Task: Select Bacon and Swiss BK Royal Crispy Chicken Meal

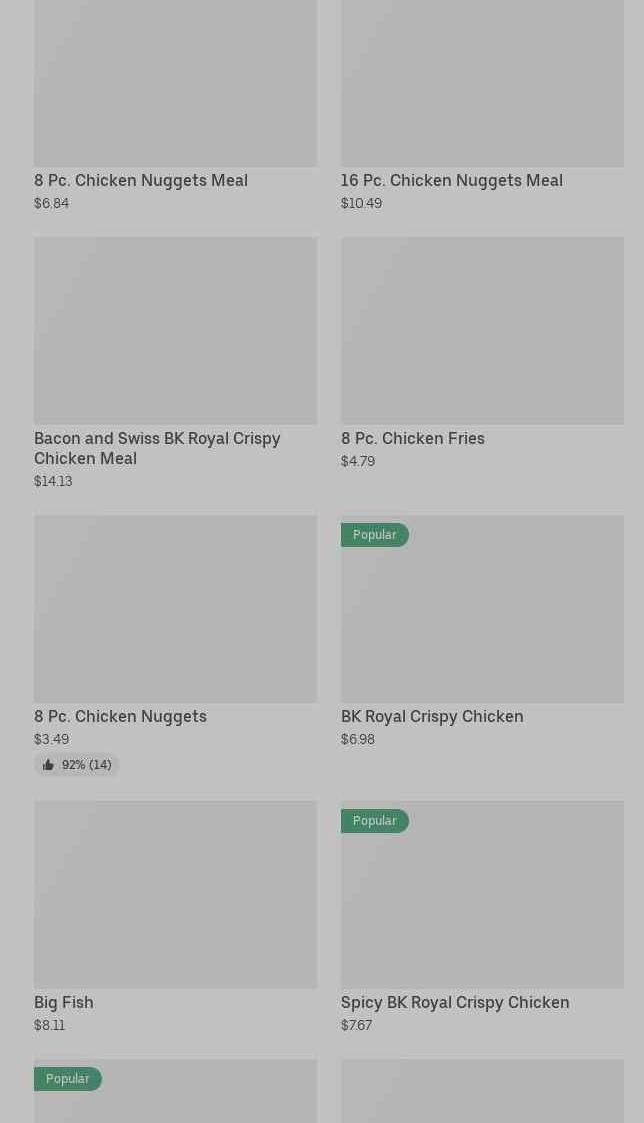Action: (x=157, y=448)
